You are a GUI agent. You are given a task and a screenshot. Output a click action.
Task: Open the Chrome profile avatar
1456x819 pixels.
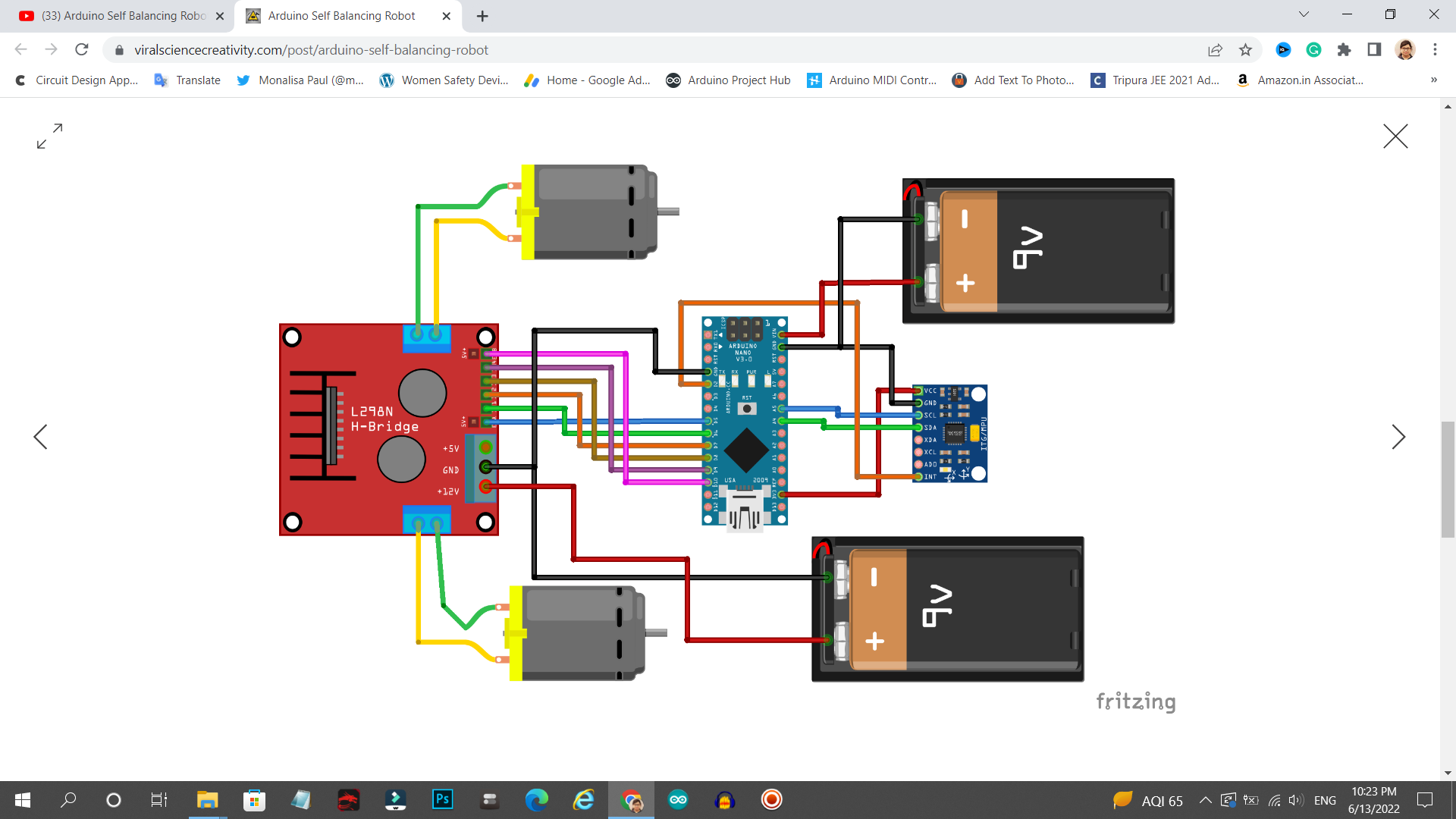[x=1405, y=49]
